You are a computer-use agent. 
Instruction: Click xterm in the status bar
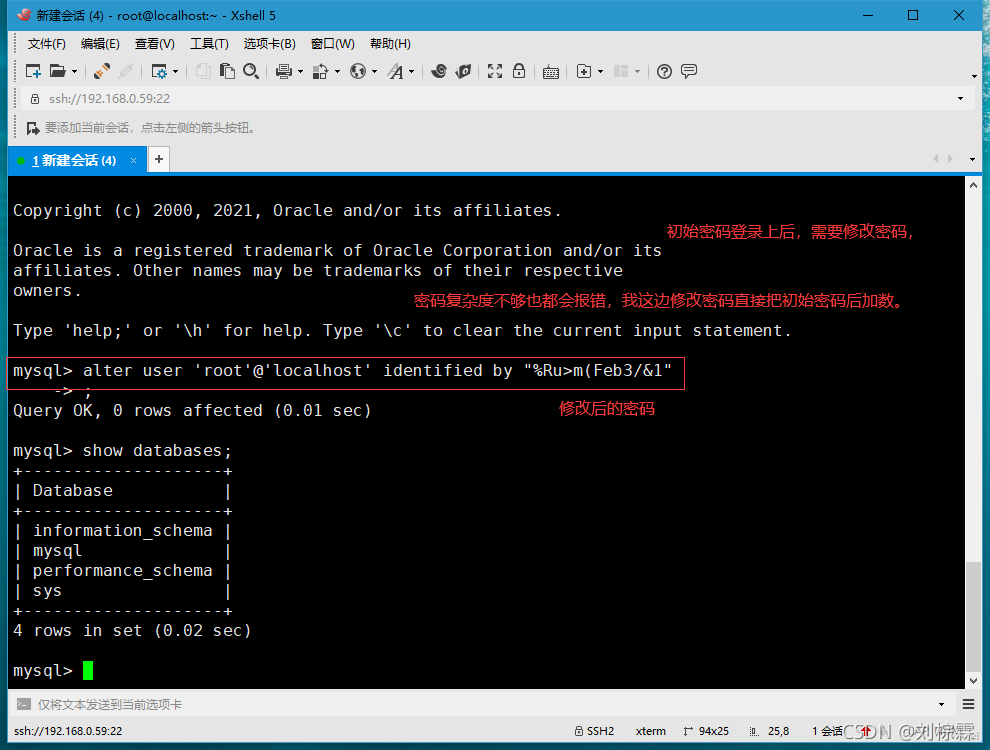(650, 731)
